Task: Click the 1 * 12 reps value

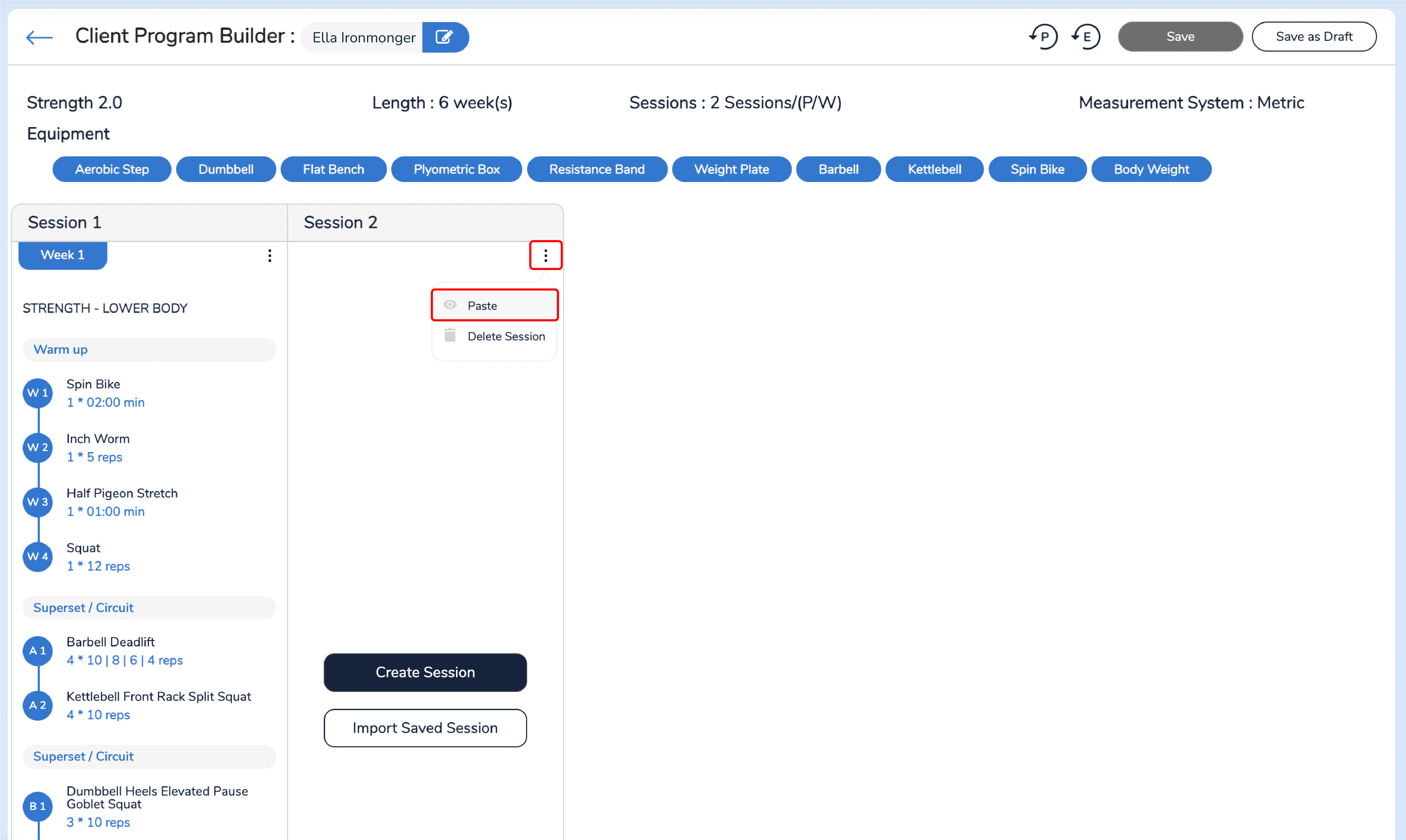Action: pos(99,566)
